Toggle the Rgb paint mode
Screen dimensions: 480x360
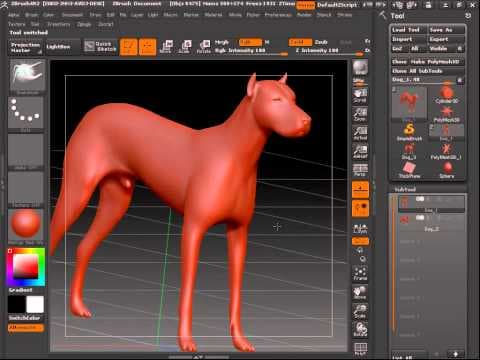click(251, 42)
